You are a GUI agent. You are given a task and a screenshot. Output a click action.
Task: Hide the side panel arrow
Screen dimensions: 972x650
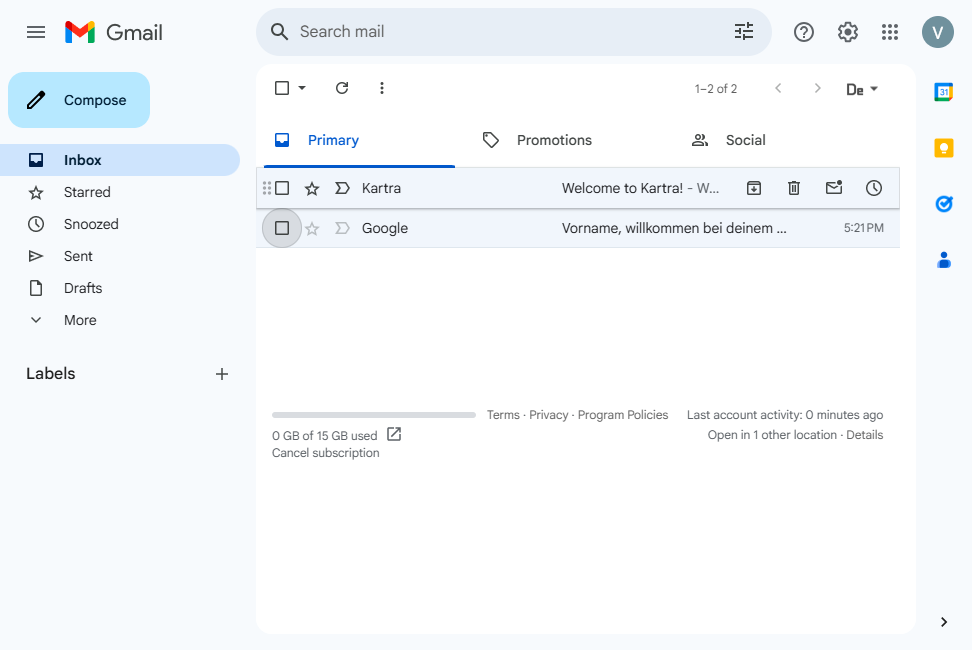pos(943,622)
